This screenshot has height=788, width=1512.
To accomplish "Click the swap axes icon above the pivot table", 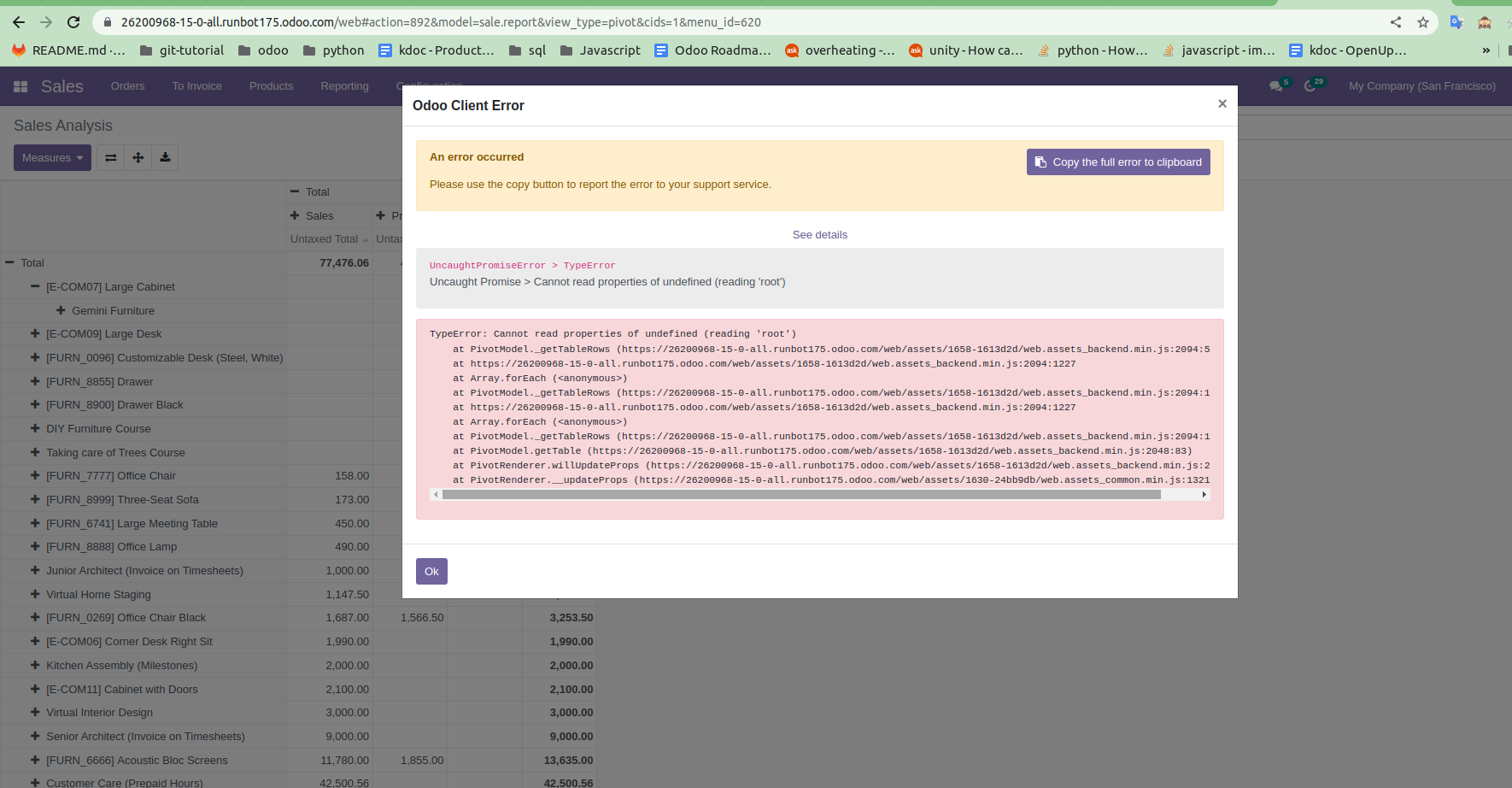I will tap(110, 157).
